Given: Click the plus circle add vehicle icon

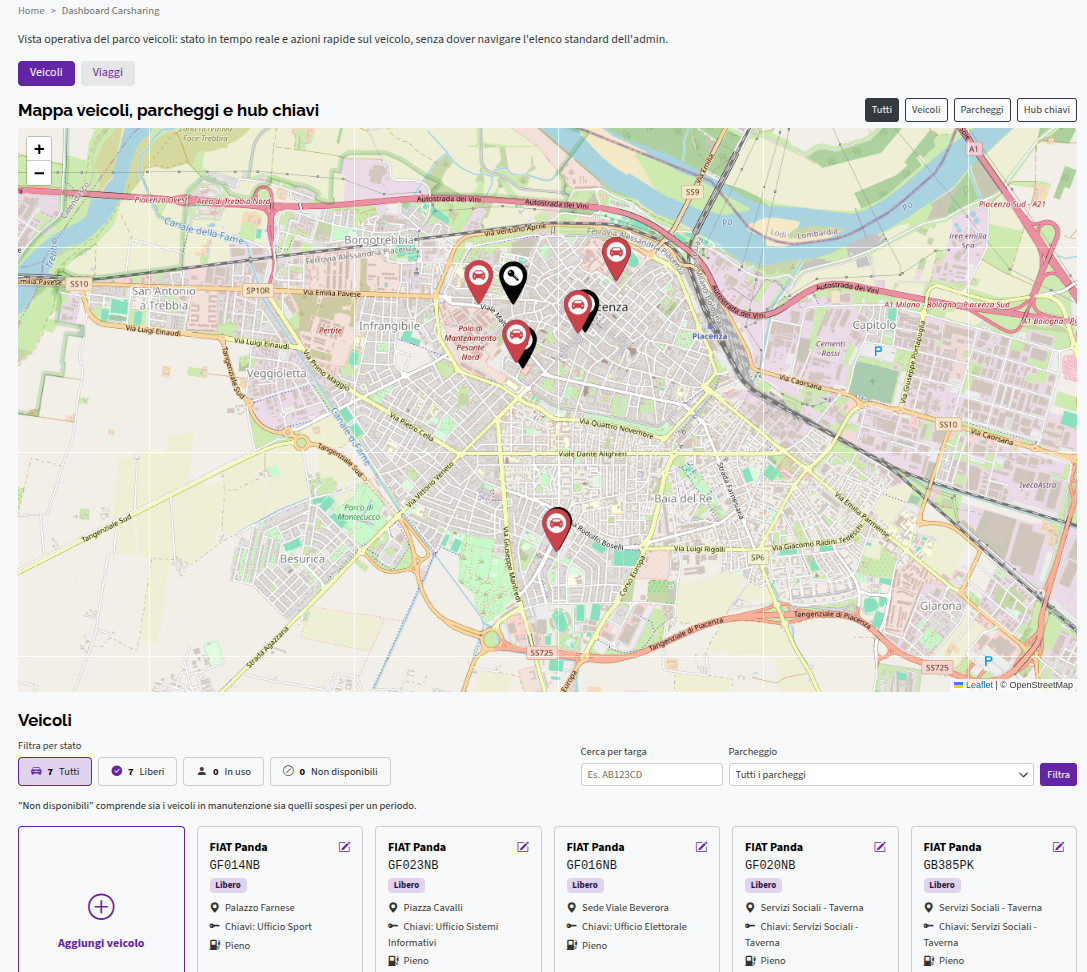Looking at the screenshot, I should (101, 907).
